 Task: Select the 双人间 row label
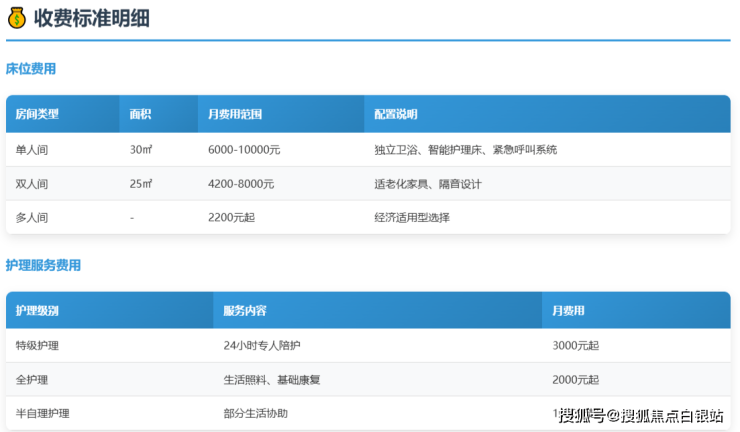(x=31, y=184)
